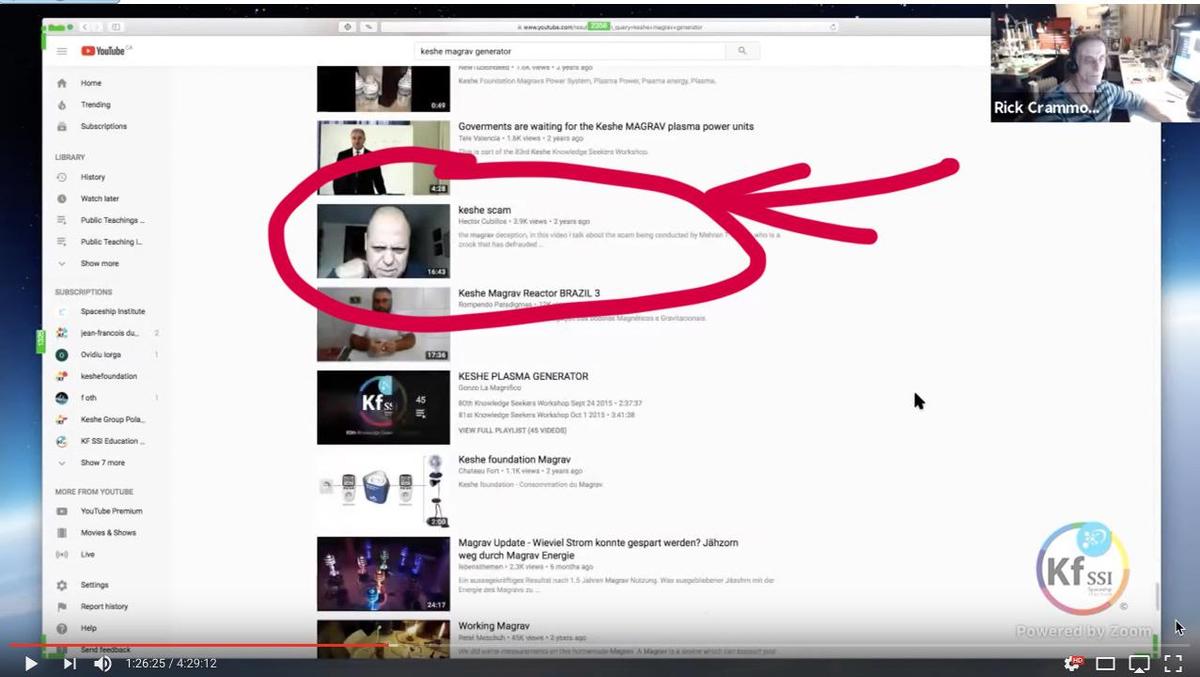This screenshot has height=677, width=1200.
Task: Open Movies & Shows in the sidebar
Action: (108, 533)
